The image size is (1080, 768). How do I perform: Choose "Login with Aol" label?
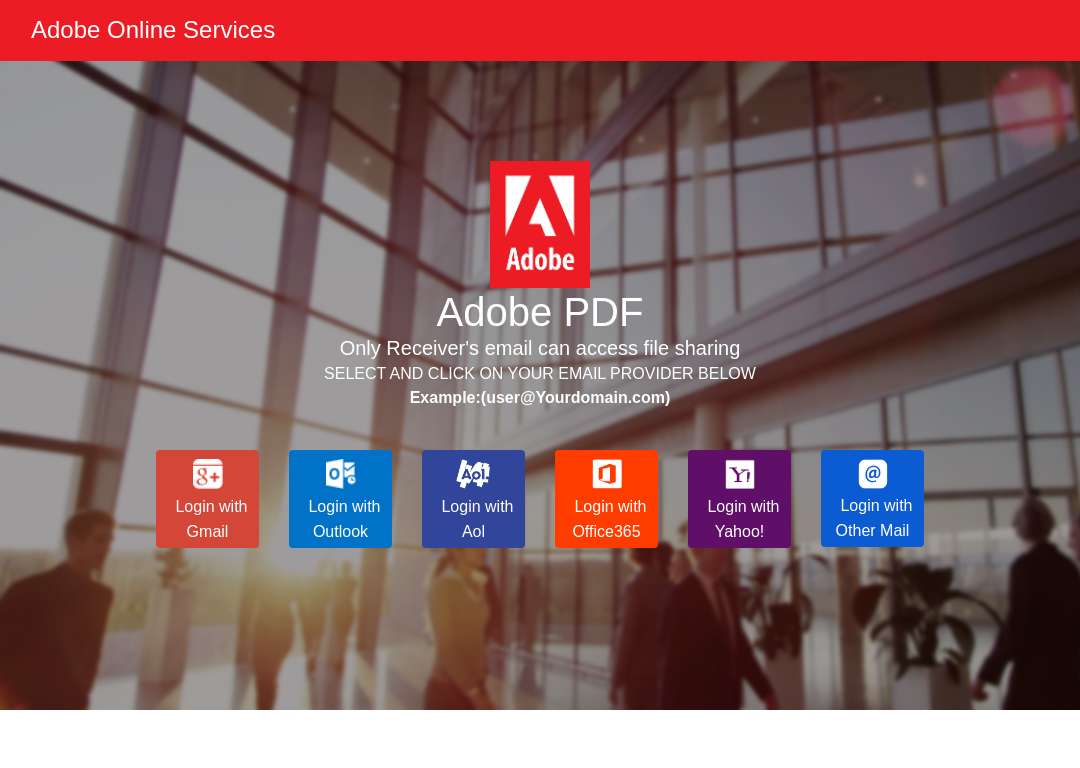click(477, 519)
